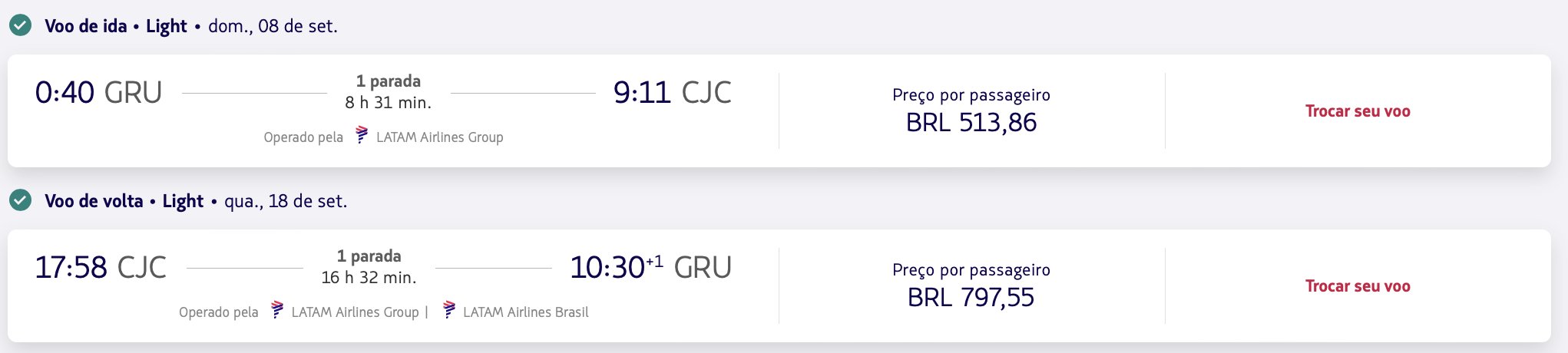
Task: Click the LATAM Airlines Group logo on return flight
Action: click(x=277, y=310)
